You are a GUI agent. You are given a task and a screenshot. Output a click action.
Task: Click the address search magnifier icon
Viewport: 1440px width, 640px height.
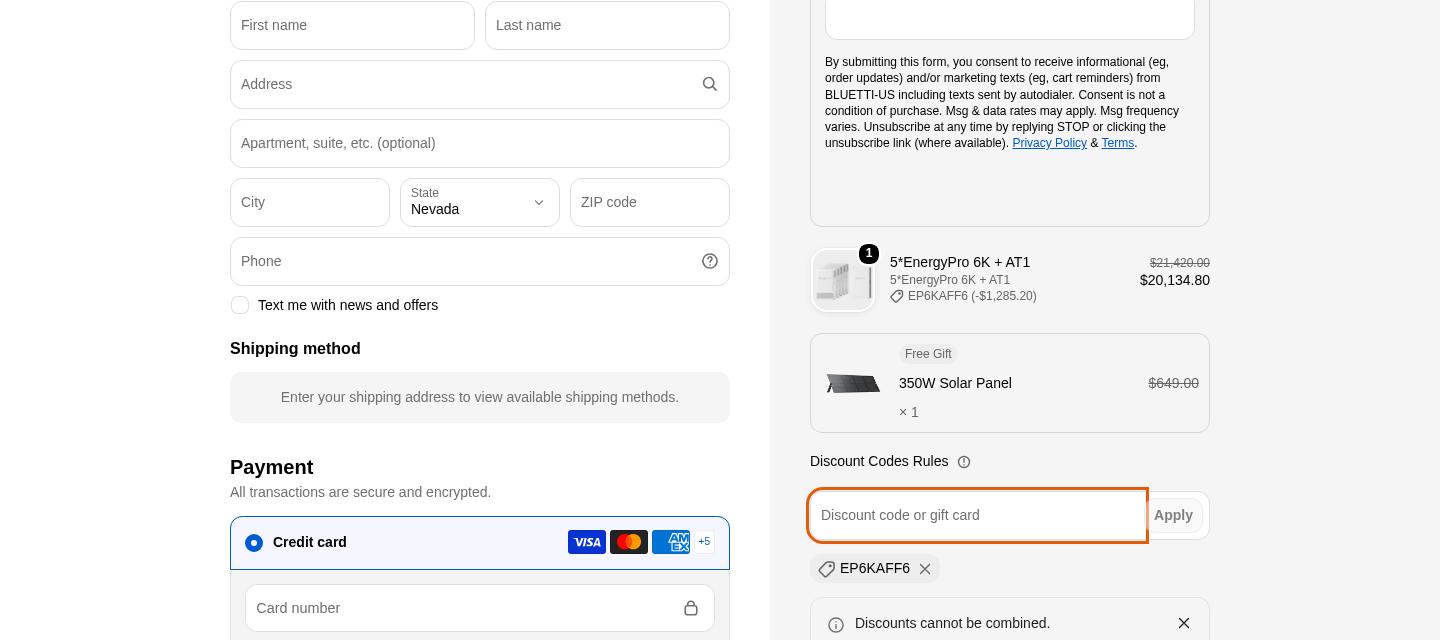(x=710, y=85)
